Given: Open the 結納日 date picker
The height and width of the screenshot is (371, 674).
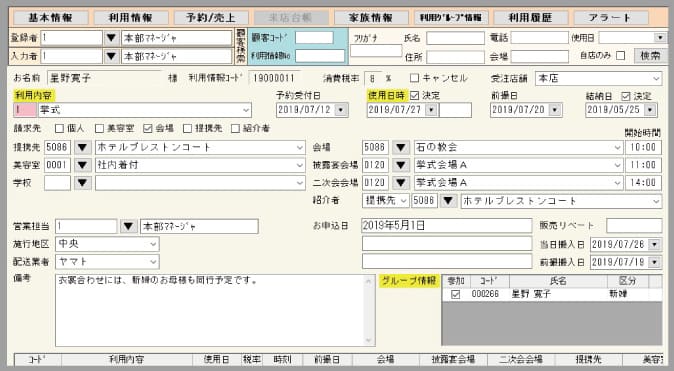Looking at the screenshot, I should click(650, 110).
